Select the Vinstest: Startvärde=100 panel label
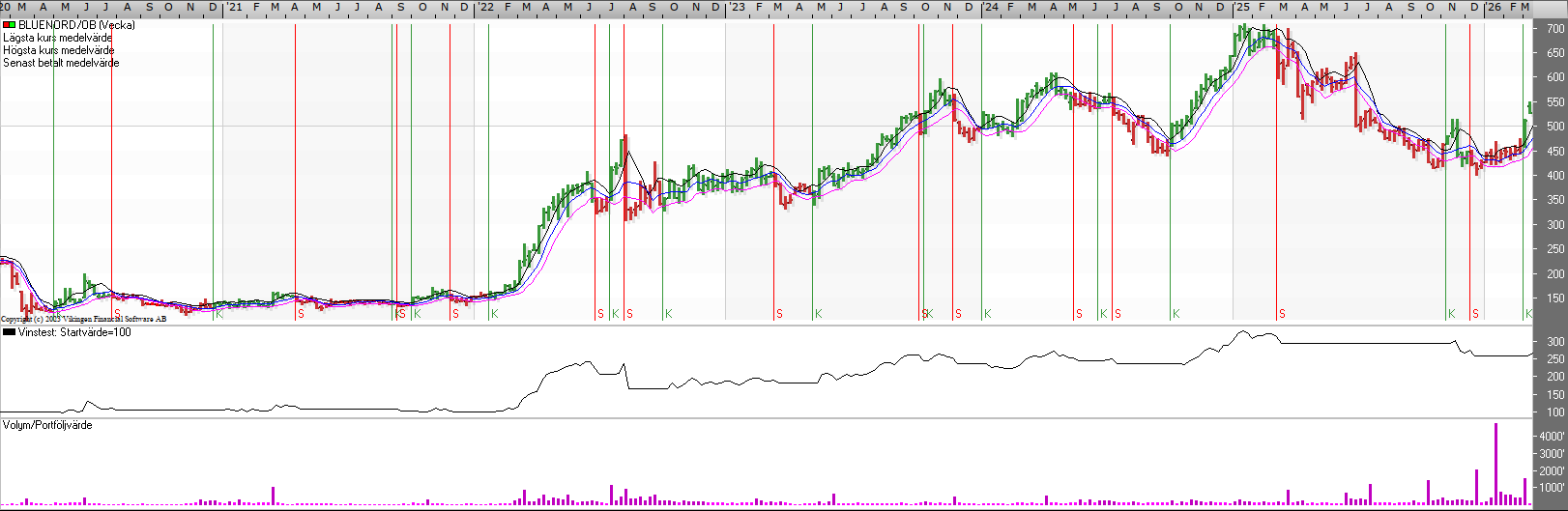The width and height of the screenshot is (1568, 511). pyautogui.click(x=74, y=332)
